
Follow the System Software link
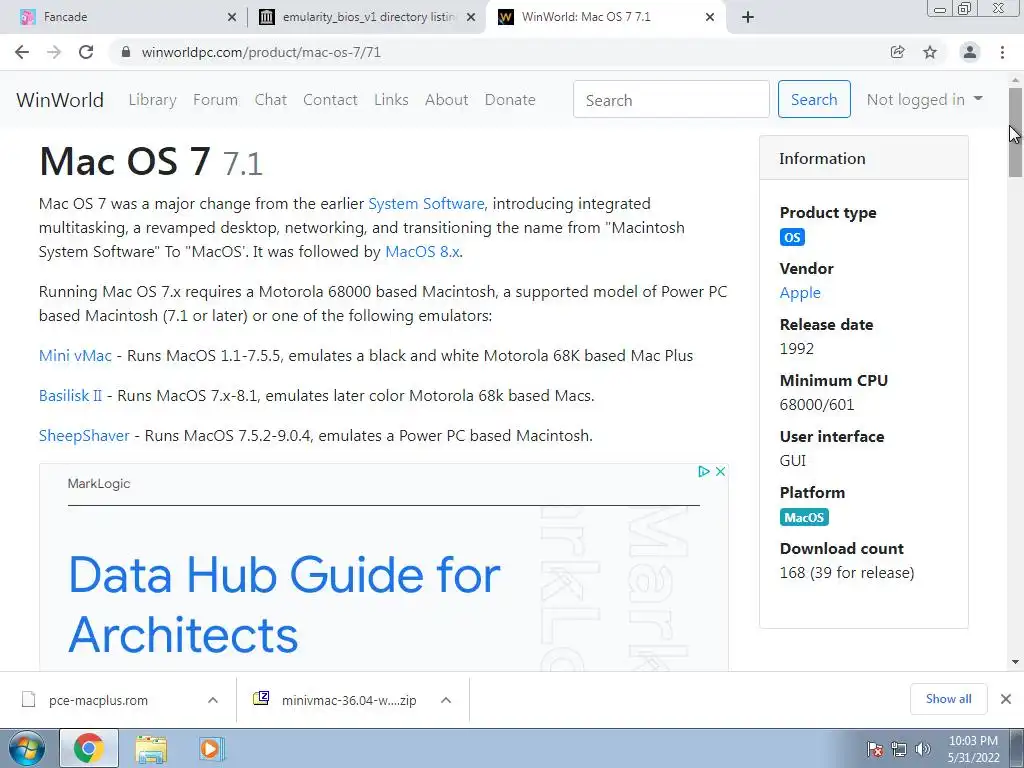tap(426, 204)
